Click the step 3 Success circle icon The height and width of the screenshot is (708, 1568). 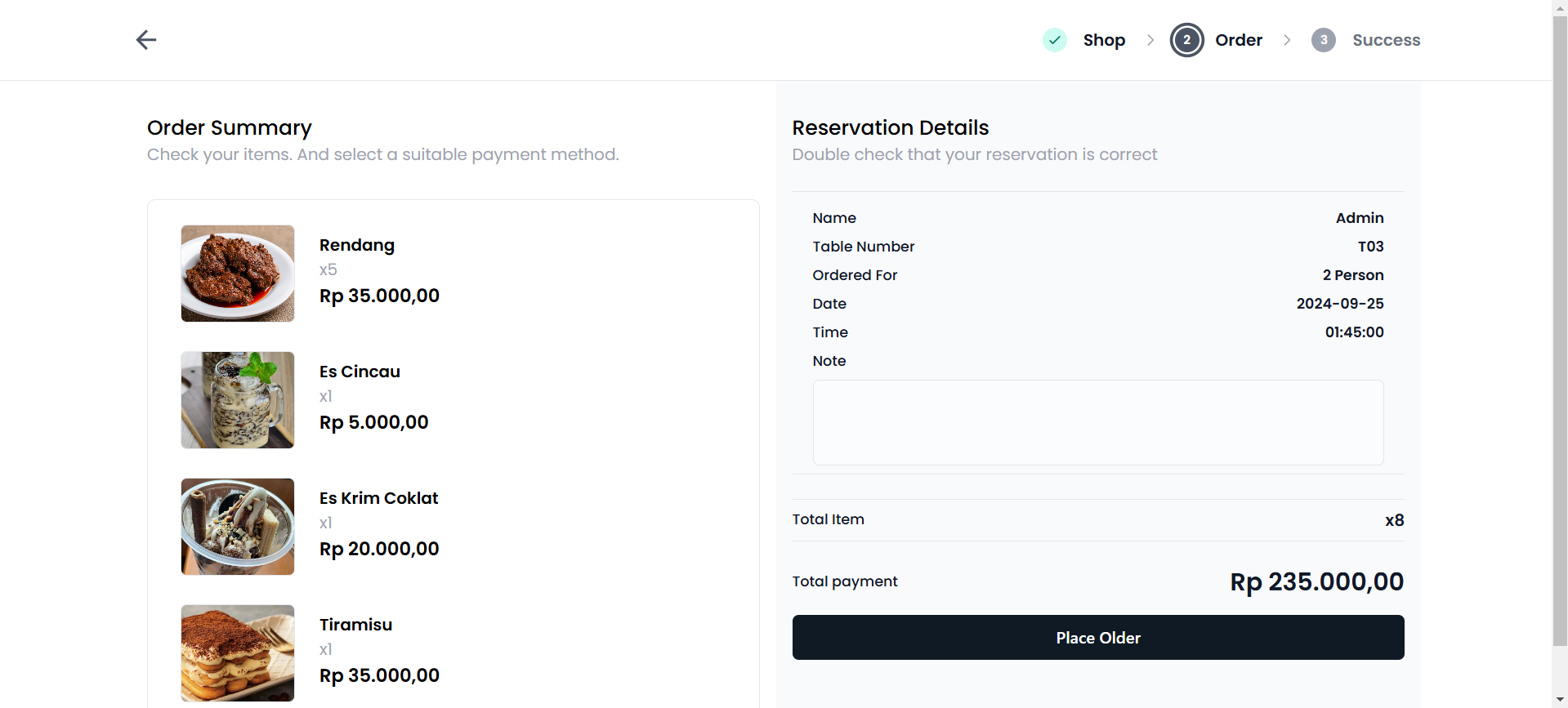click(1324, 40)
